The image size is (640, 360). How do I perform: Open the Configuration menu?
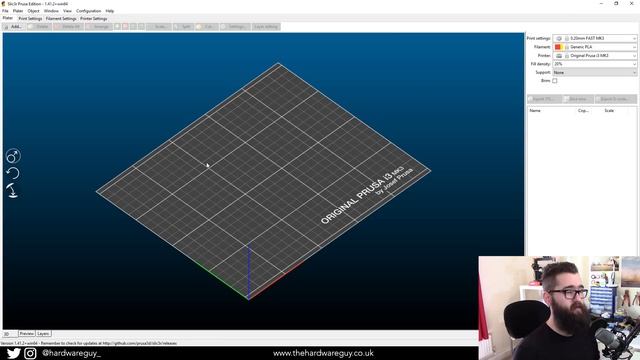coord(89,11)
